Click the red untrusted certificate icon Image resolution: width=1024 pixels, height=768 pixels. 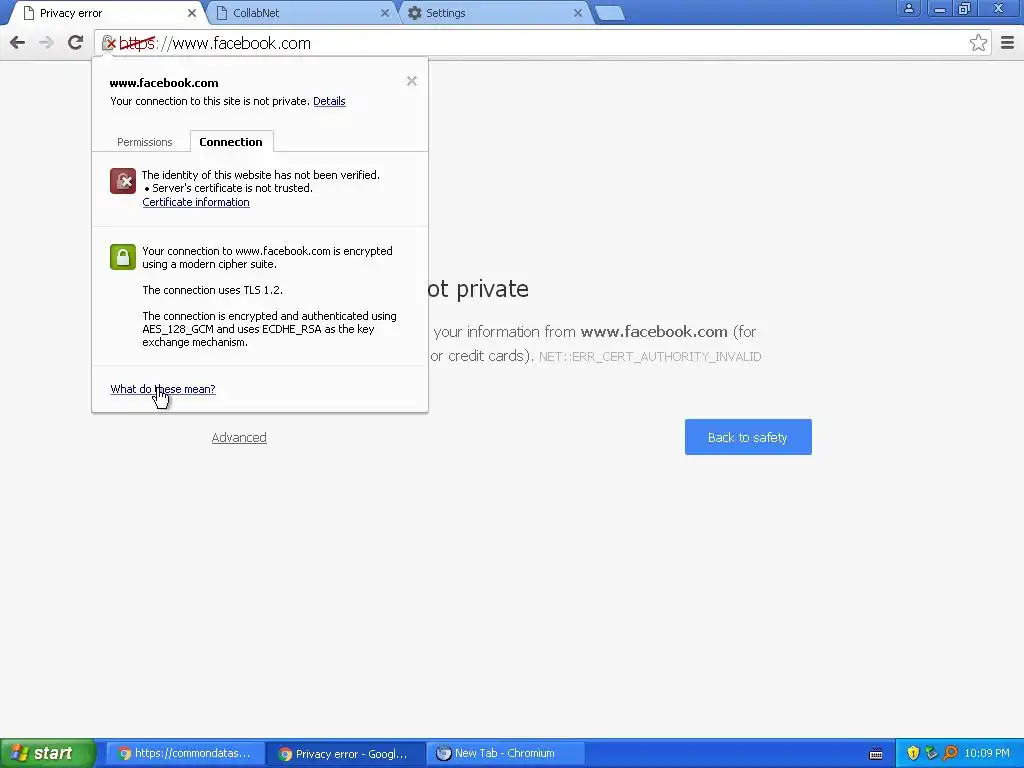coord(123,181)
